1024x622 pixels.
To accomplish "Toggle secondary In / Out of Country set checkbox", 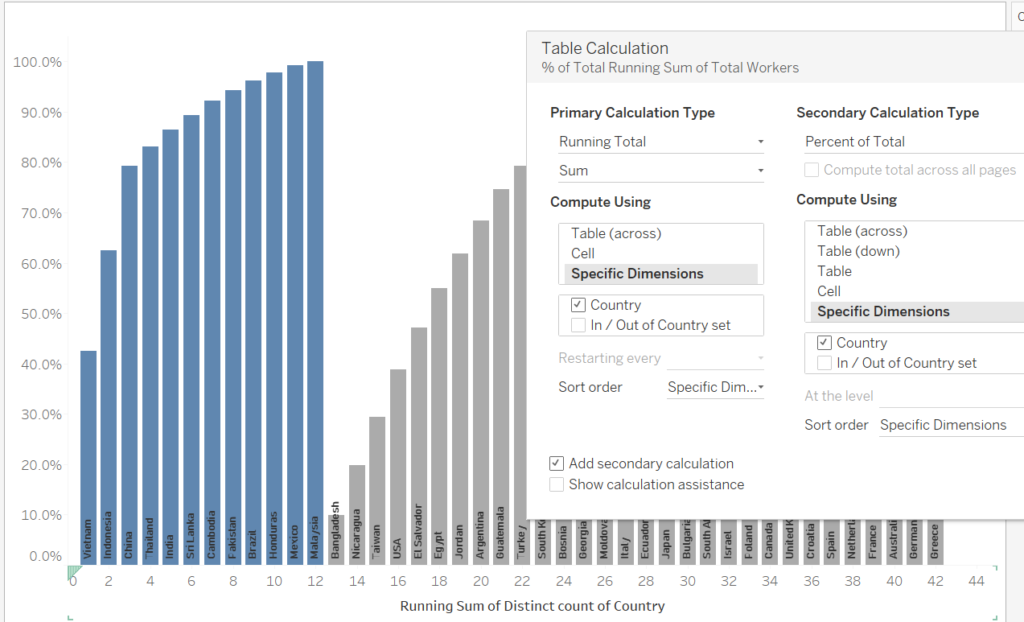I will click(x=824, y=363).
